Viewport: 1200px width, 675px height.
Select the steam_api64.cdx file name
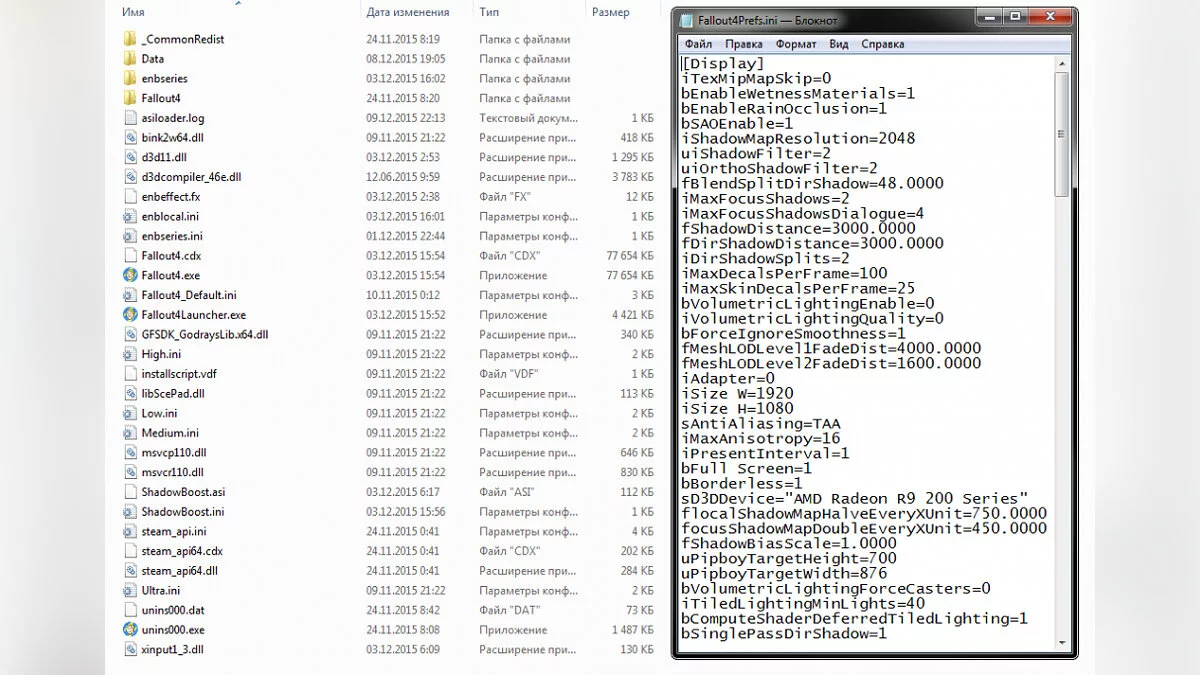182,551
